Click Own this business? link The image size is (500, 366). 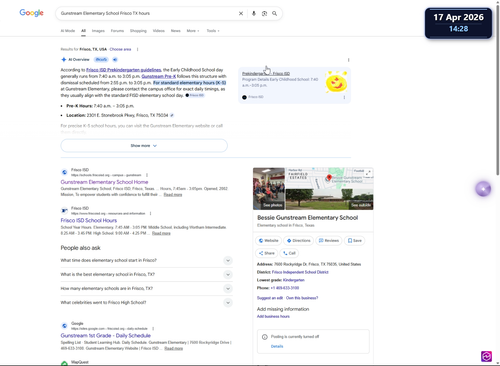click(x=302, y=298)
